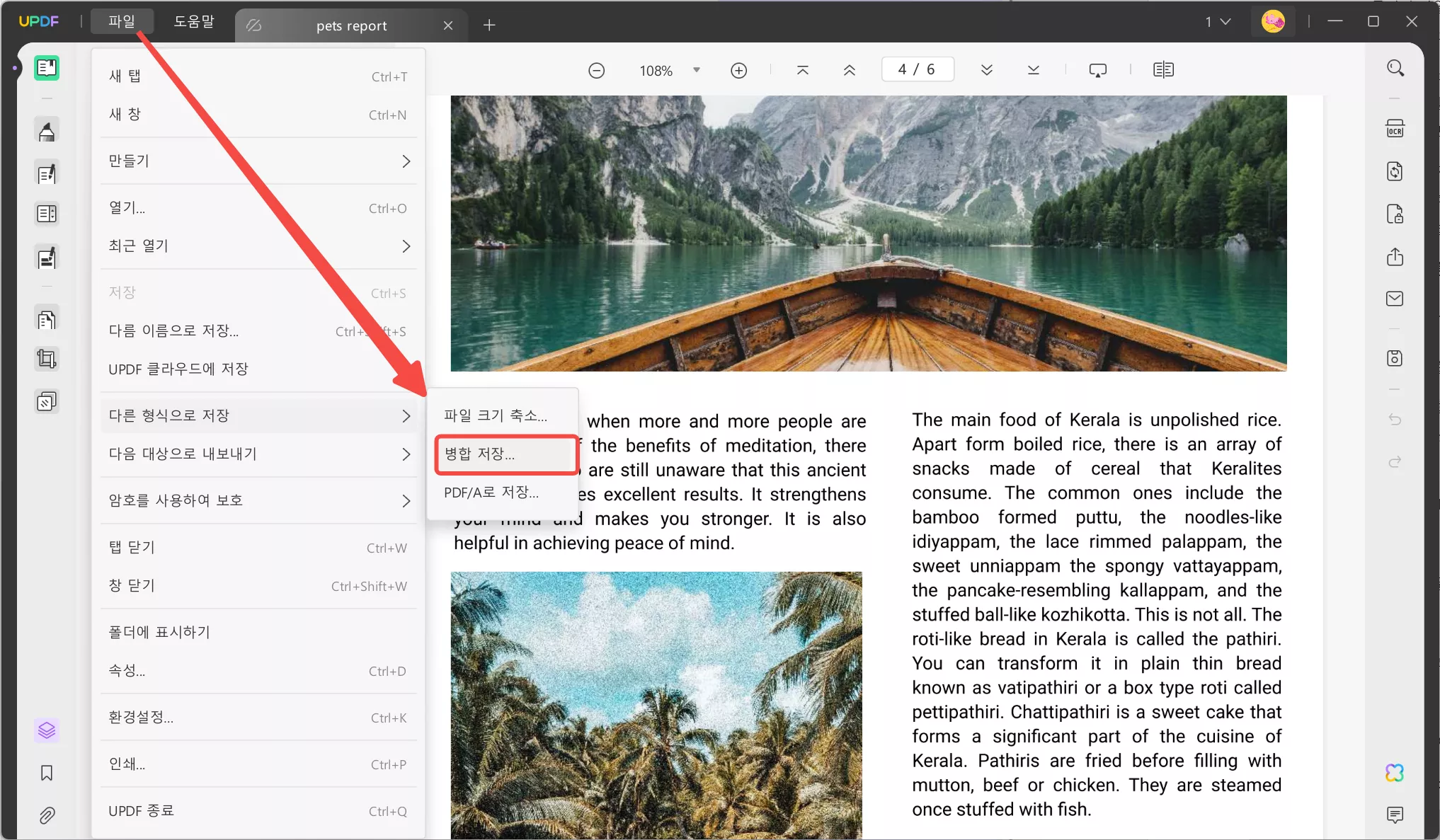Open the window count dropdown at top right

point(1218,22)
